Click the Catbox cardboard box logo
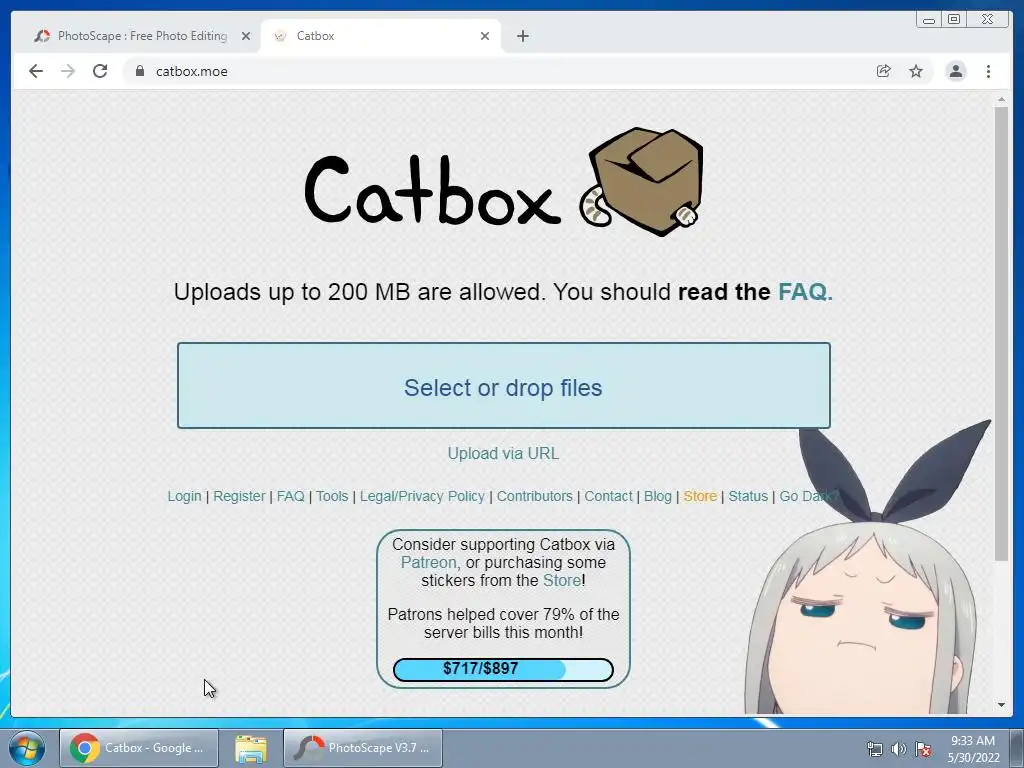The image size is (1024, 768). (642, 182)
